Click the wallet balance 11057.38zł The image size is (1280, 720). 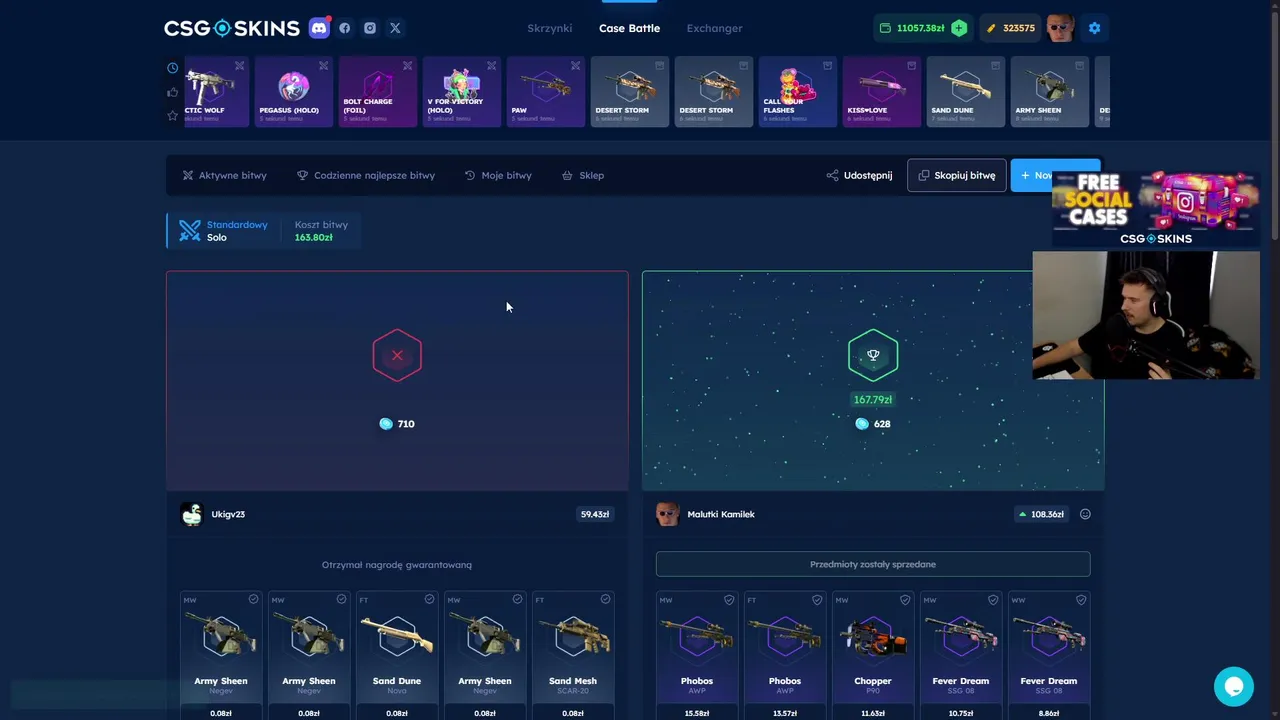coord(912,28)
